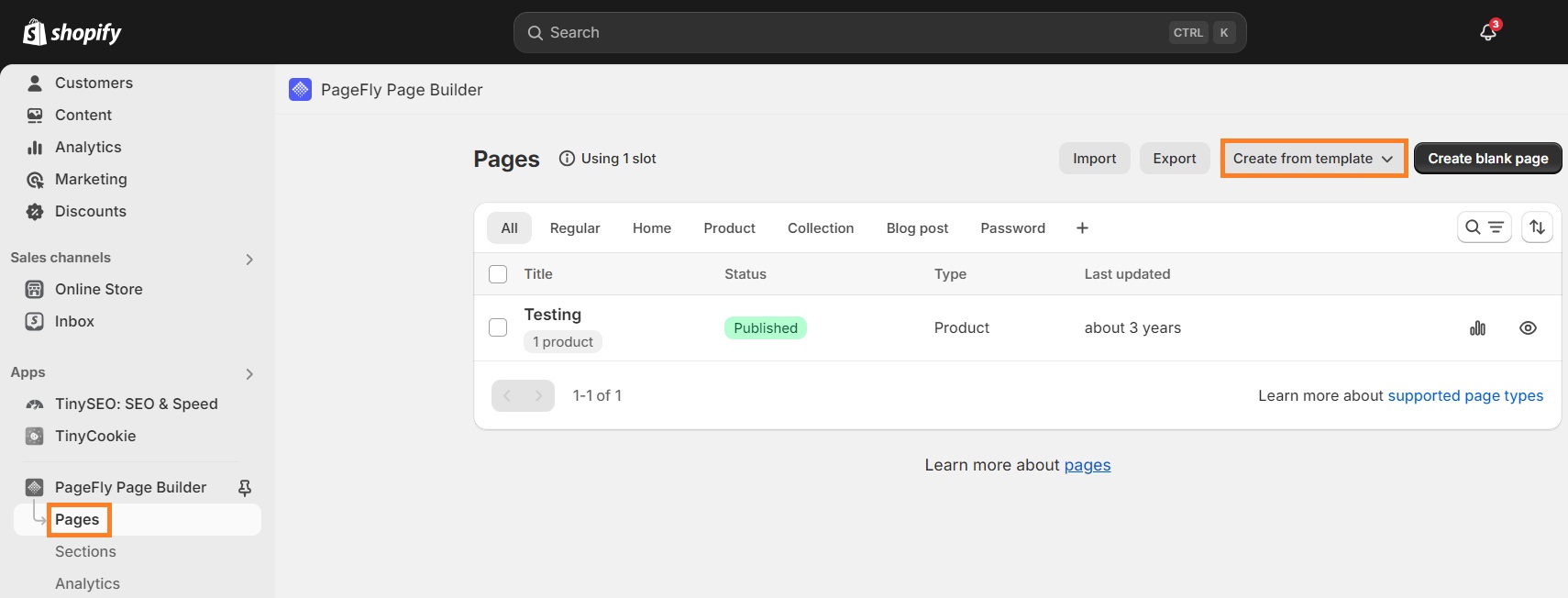Open the Testing page title
This screenshot has height=598, width=1568.
pyautogui.click(x=553, y=315)
